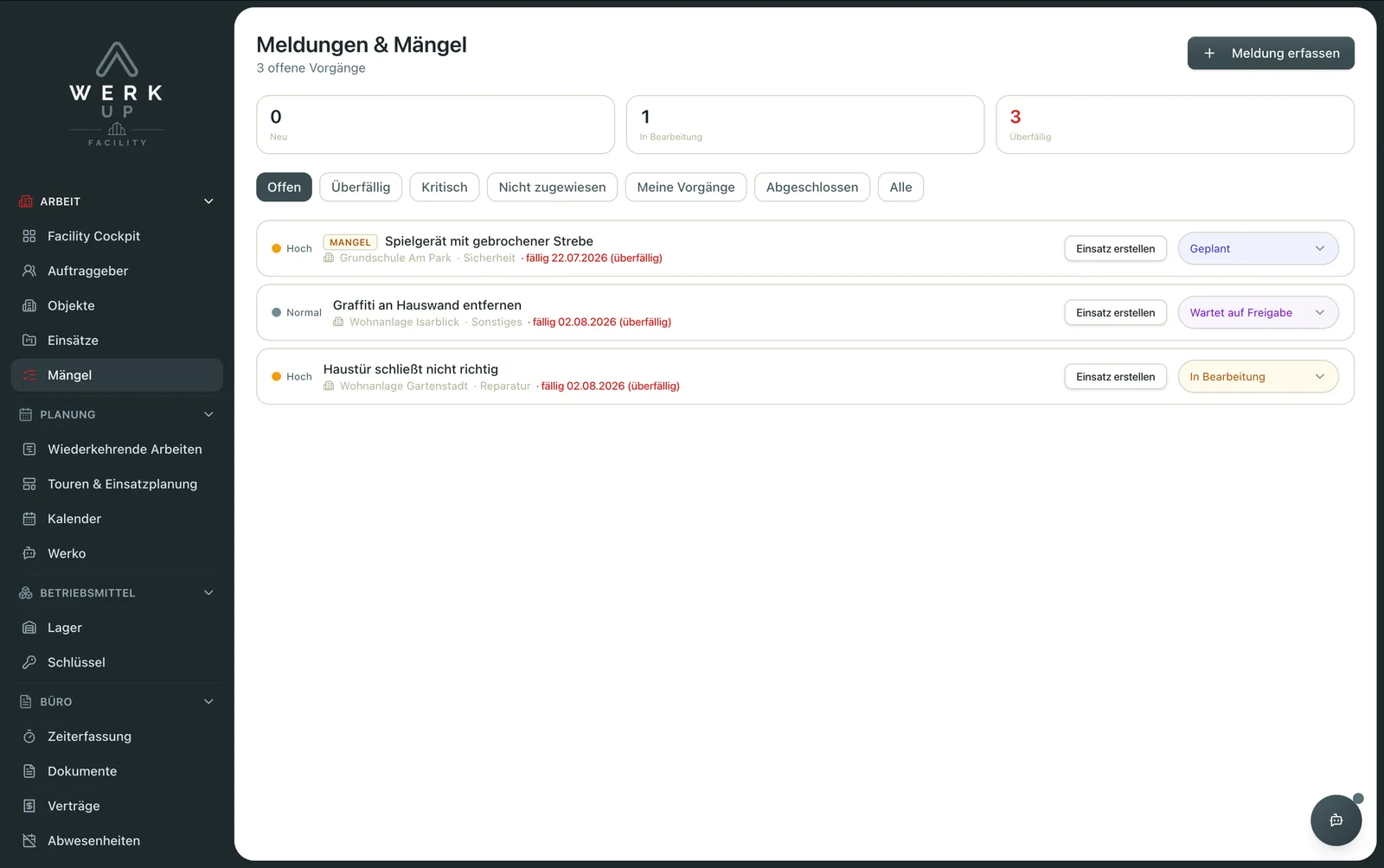Open the Werko chatbot floating button
1384x868 pixels.
tap(1336, 820)
